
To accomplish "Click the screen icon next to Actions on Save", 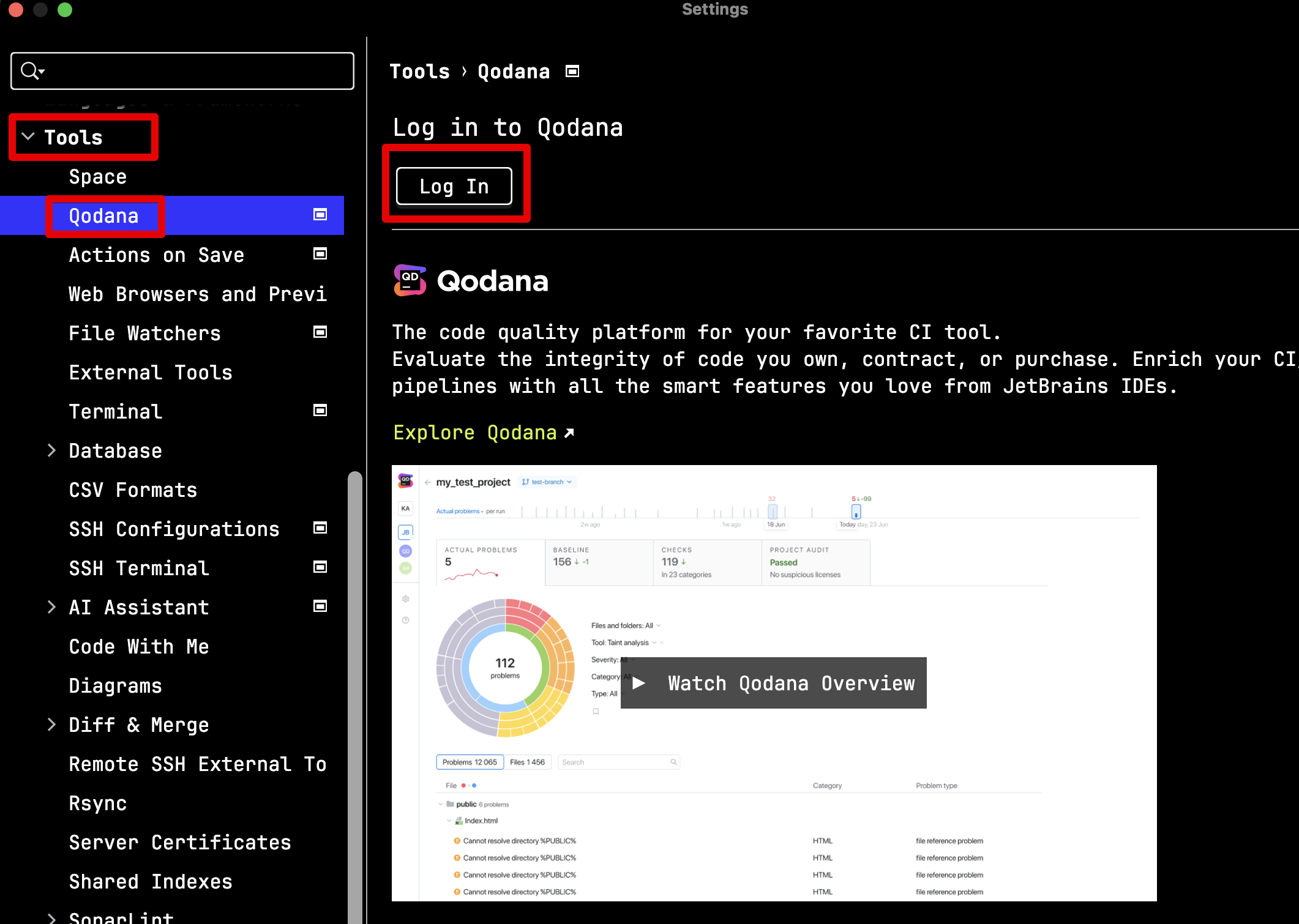I will (x=320, y=253).
